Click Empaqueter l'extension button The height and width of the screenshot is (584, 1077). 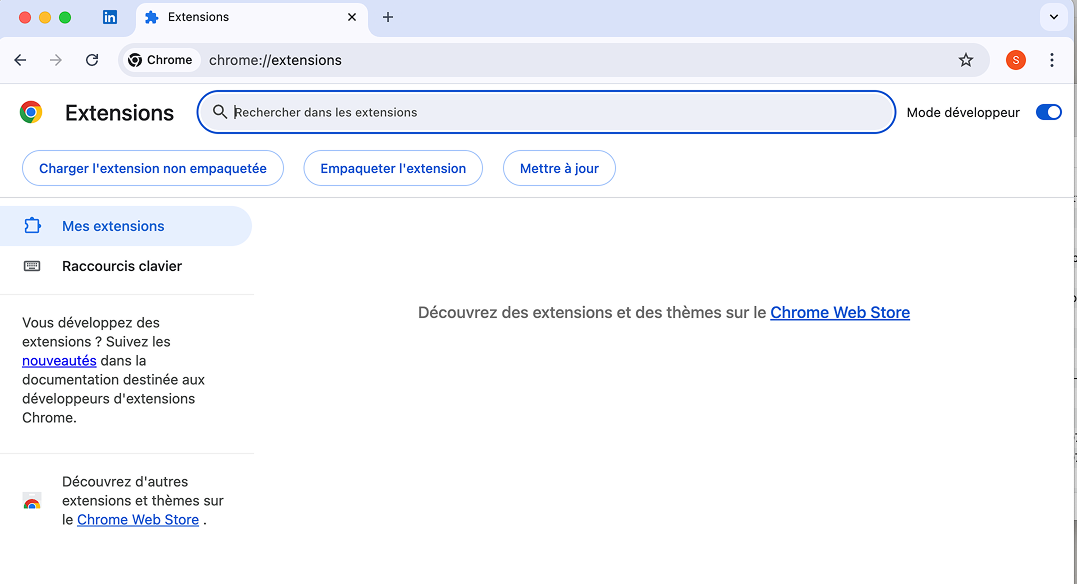click(393, 168)
